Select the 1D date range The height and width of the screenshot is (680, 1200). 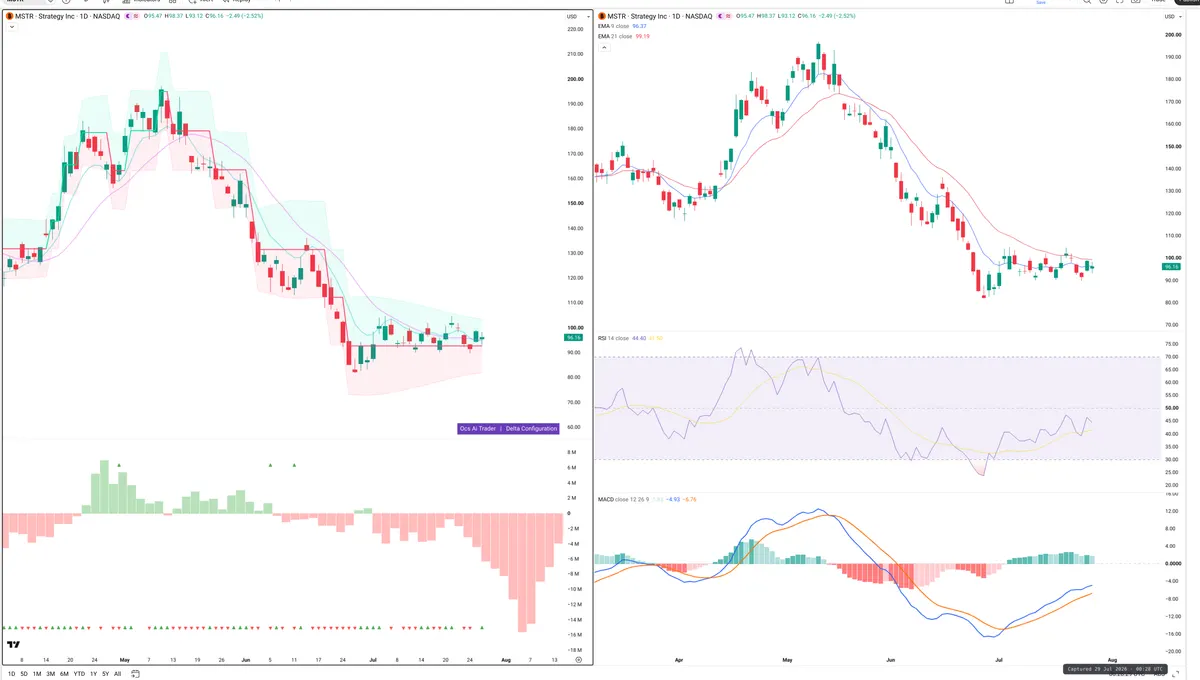pyautogui.click(x=12, y=674)
